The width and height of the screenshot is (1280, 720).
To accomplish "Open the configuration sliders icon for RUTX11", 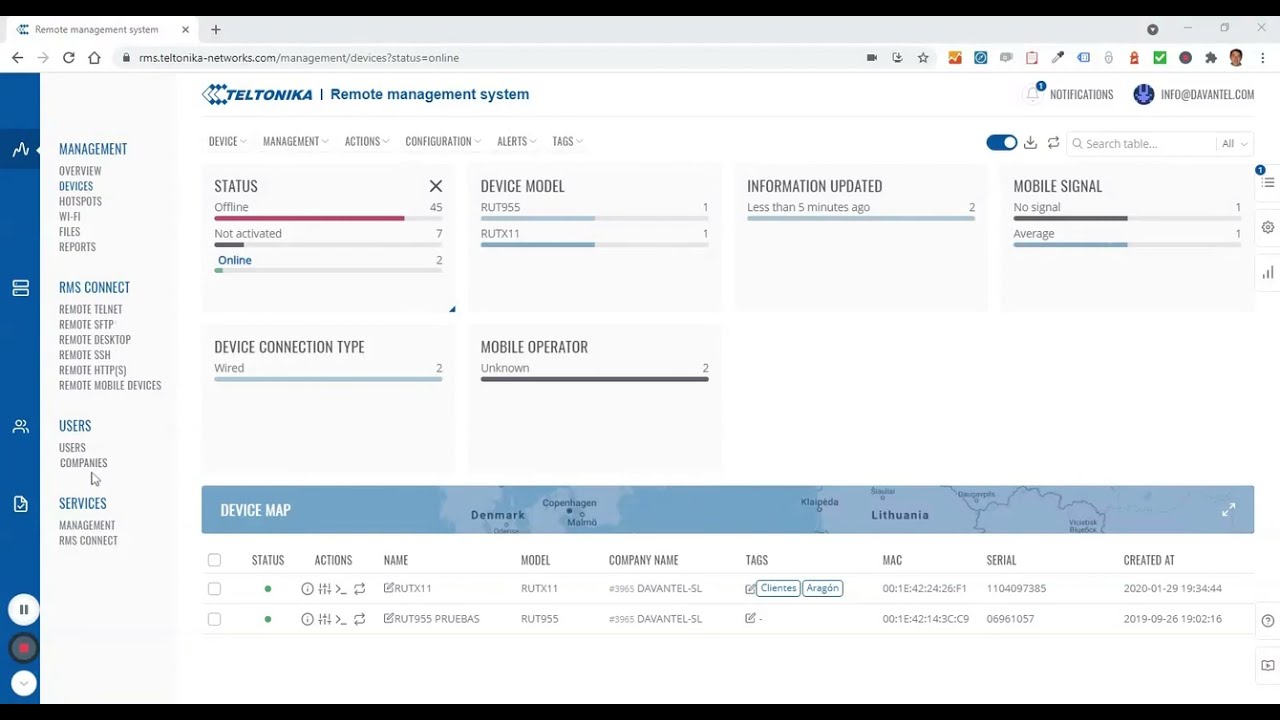I will tap(324, 589).
